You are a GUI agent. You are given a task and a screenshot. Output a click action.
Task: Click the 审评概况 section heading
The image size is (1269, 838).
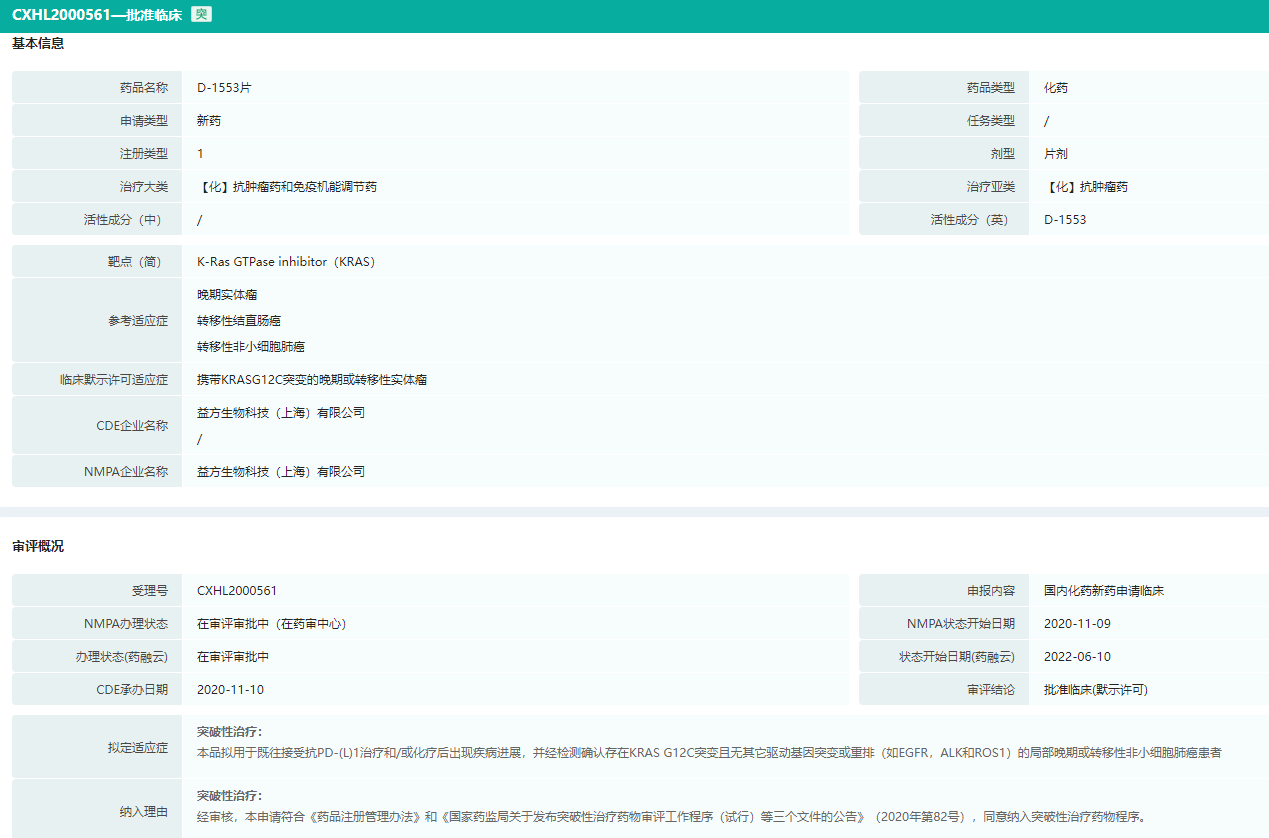(38, 546)
